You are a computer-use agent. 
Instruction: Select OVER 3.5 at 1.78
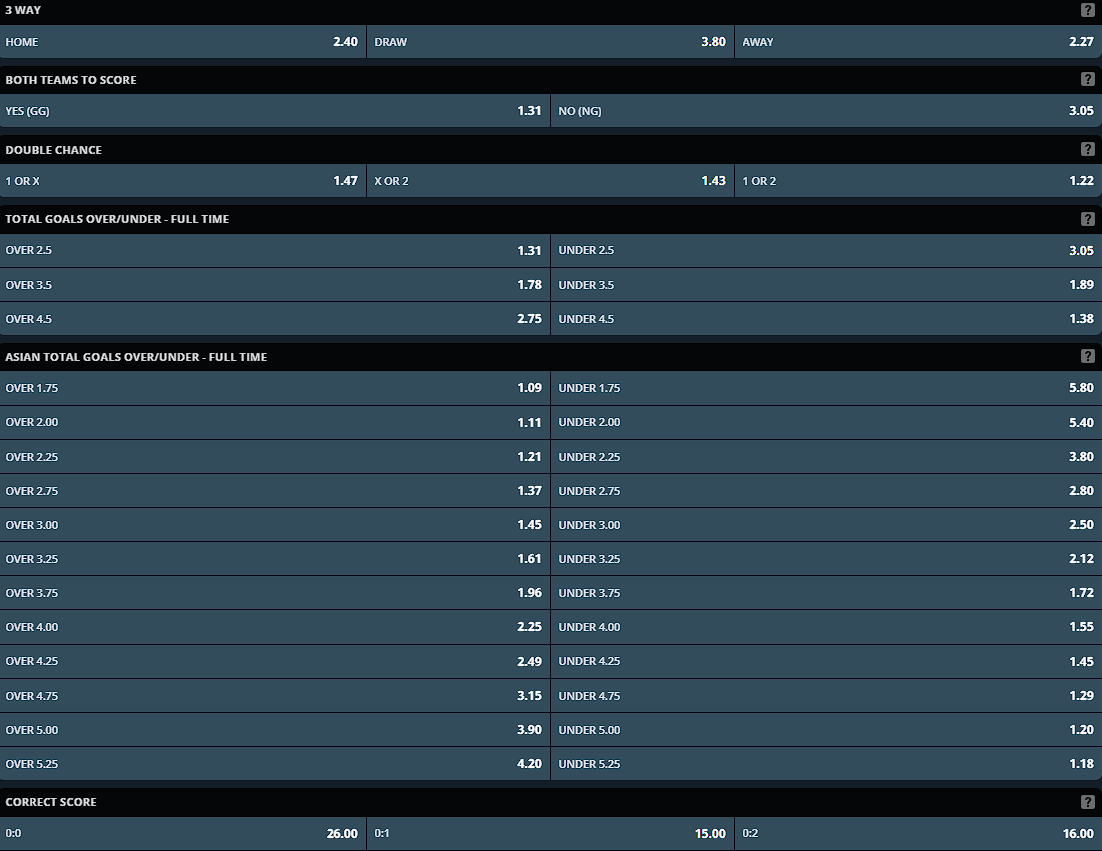point(275,285)
